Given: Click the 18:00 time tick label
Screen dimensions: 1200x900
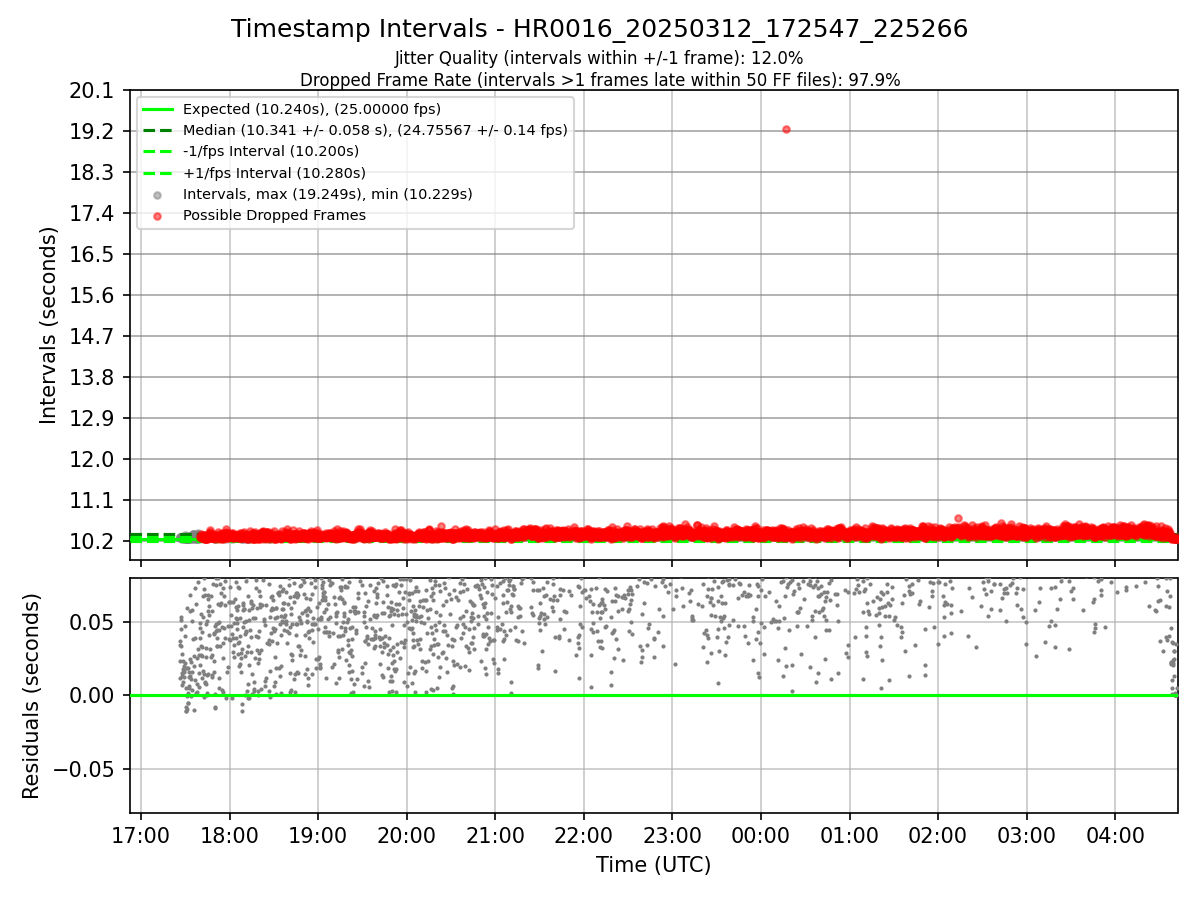Looking at the screenshot, I should [x=230, y=835].
